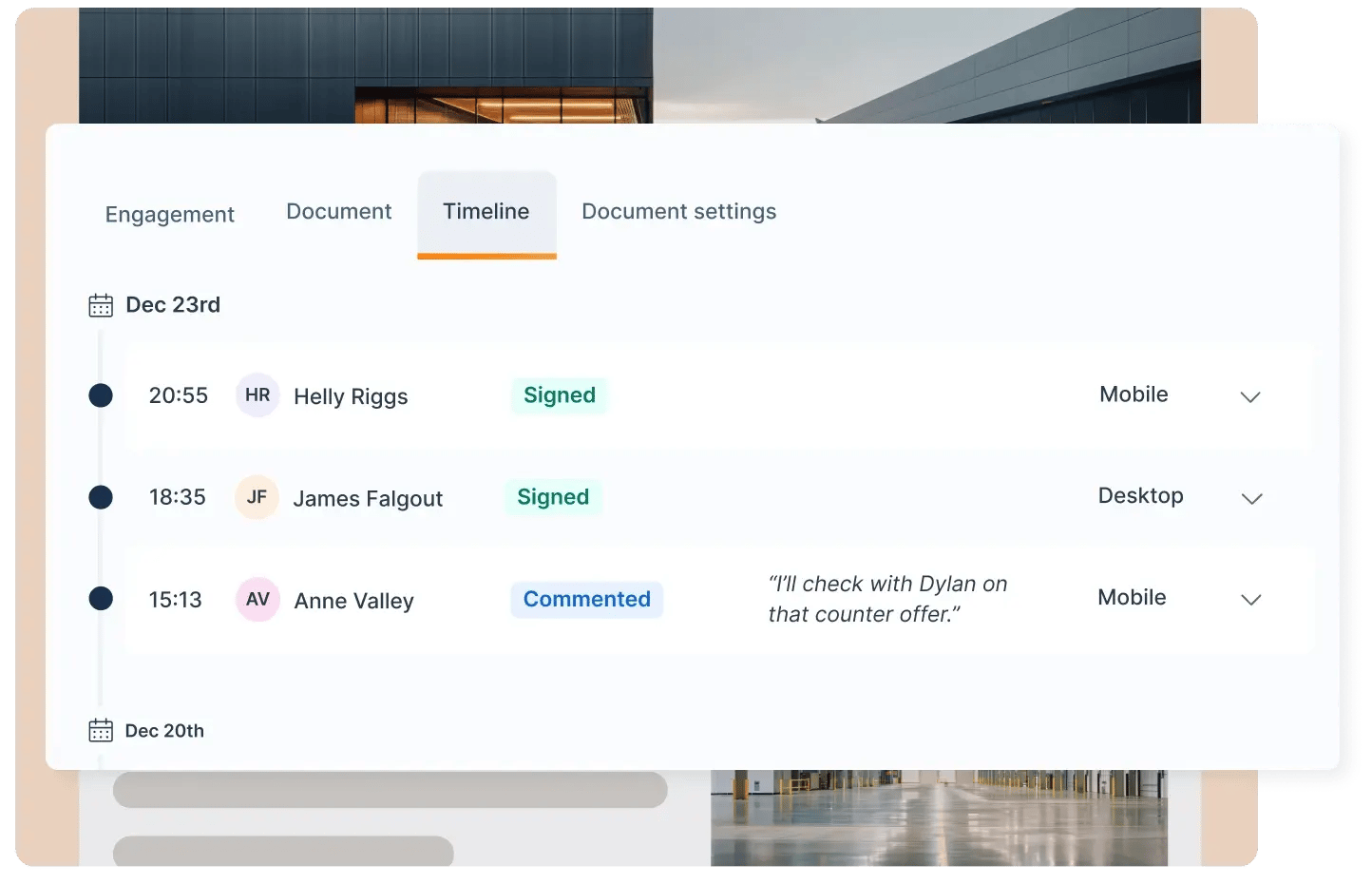Click the calendar icon beside Dec 20th
This screenshot has height=884, width=1372.
tap(101, 730)
